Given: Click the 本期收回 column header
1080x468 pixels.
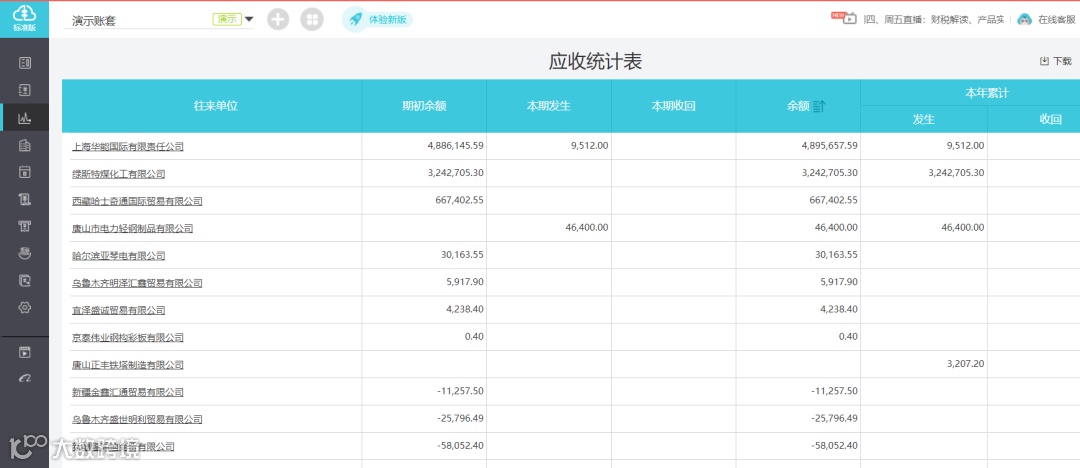Looking at the screenshot, I should (674, 106).
